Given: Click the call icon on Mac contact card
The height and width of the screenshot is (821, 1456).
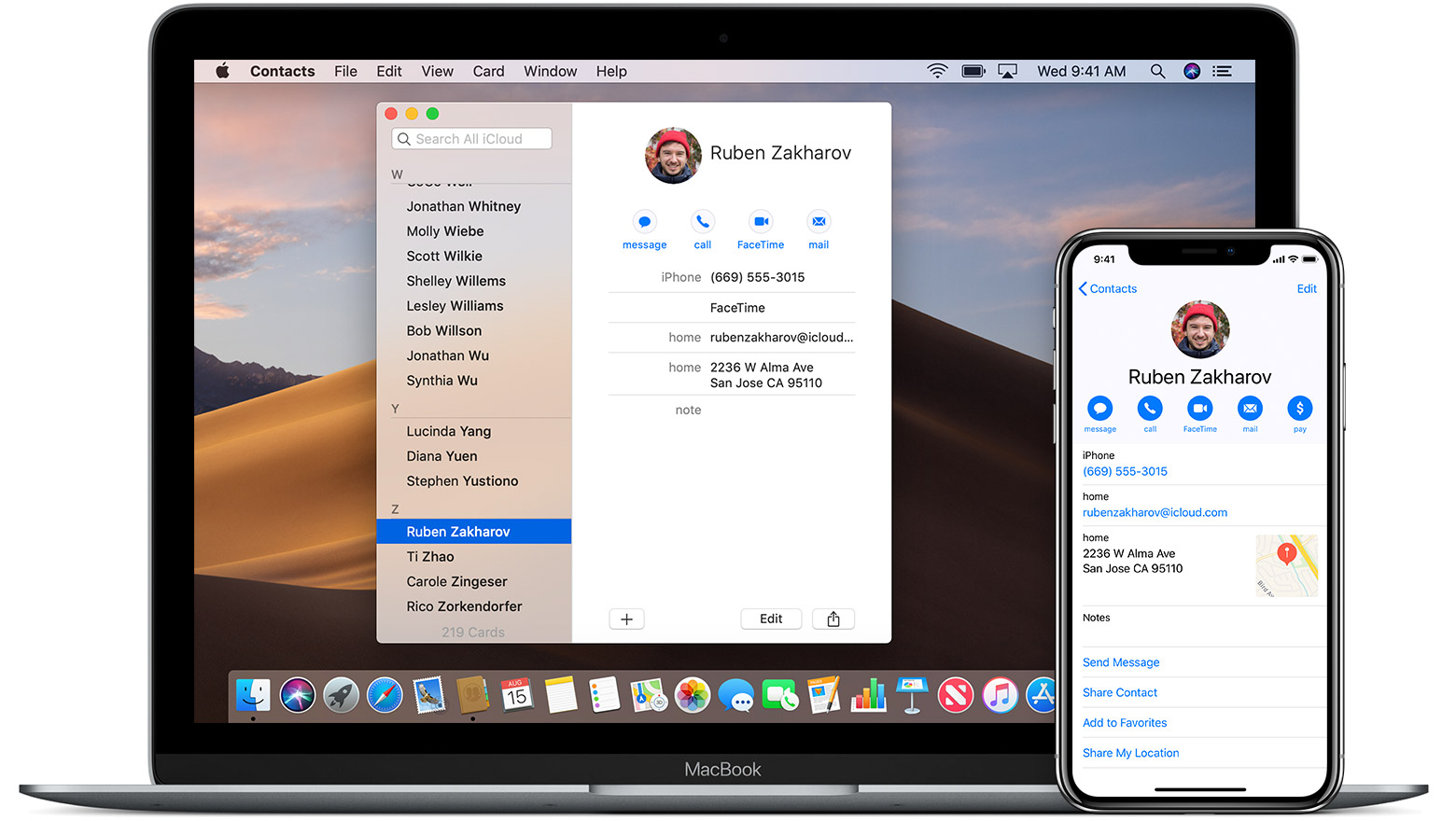Looking at the screenshot, I should click(x=703, y=222).
